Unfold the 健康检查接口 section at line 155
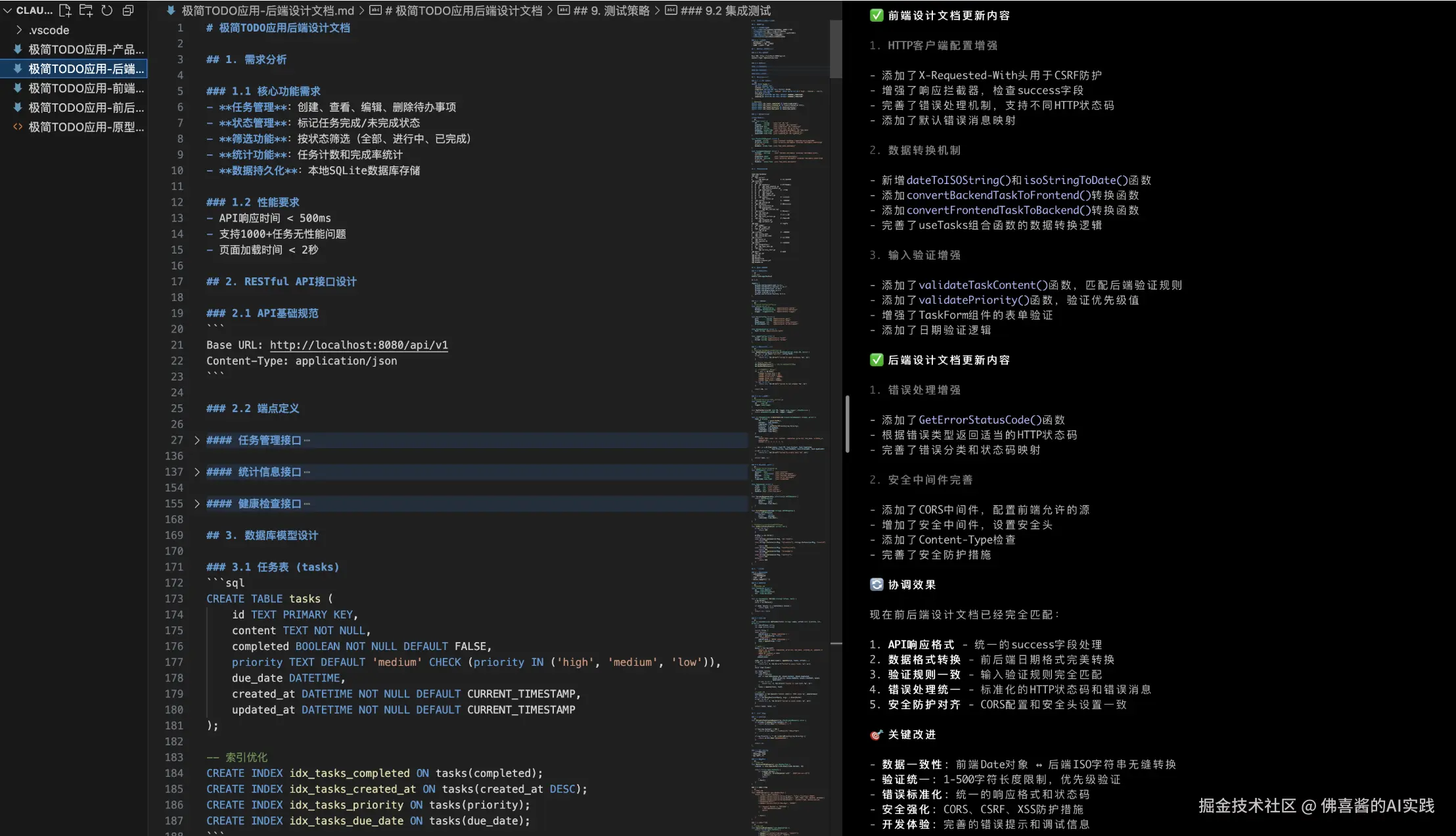The image size is (1456, 836). click(x=196, y=503)
